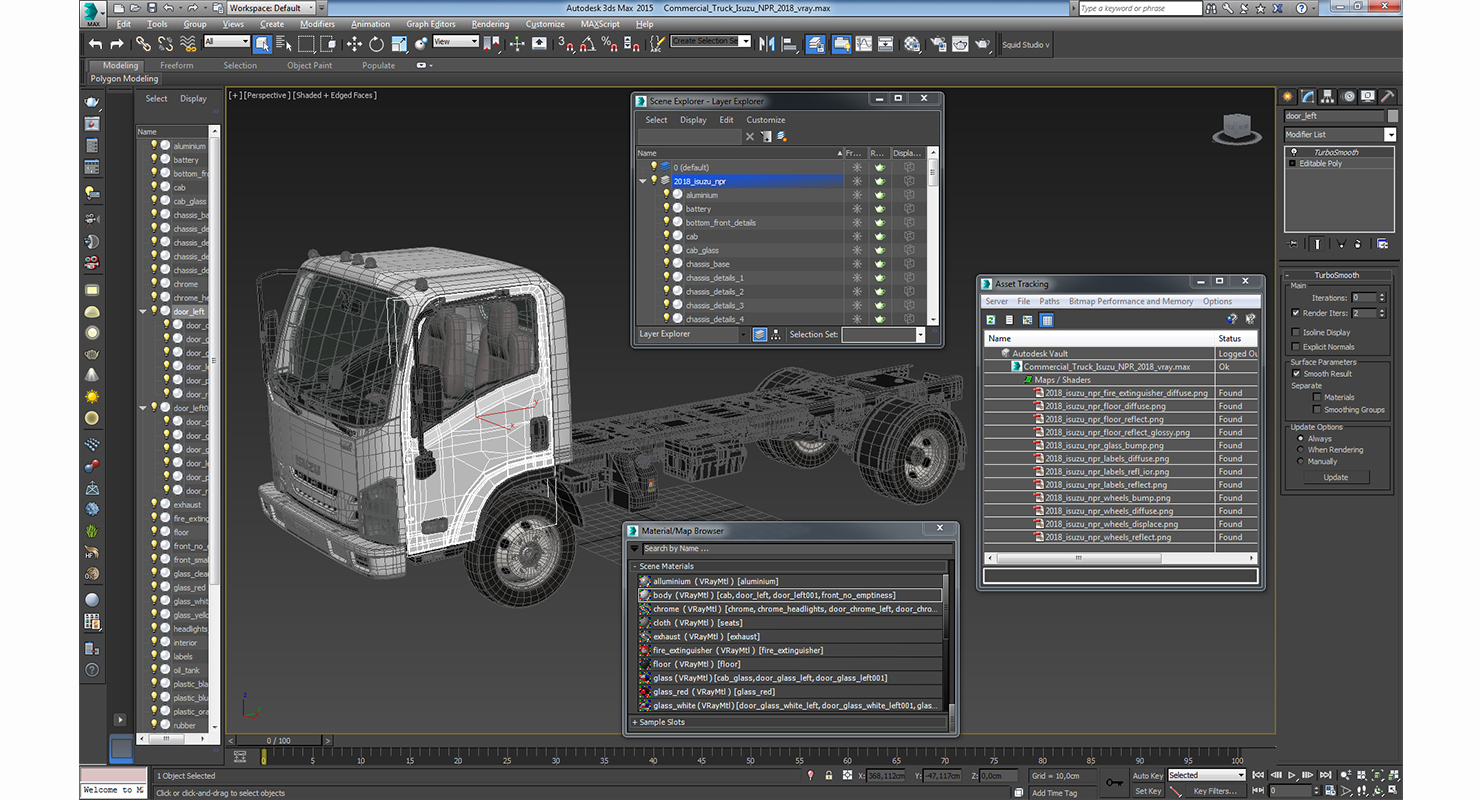Click the Redo arrow in main toolbar
The width and height of the screenshot is (1480, 800).
[x=117, y=44]
